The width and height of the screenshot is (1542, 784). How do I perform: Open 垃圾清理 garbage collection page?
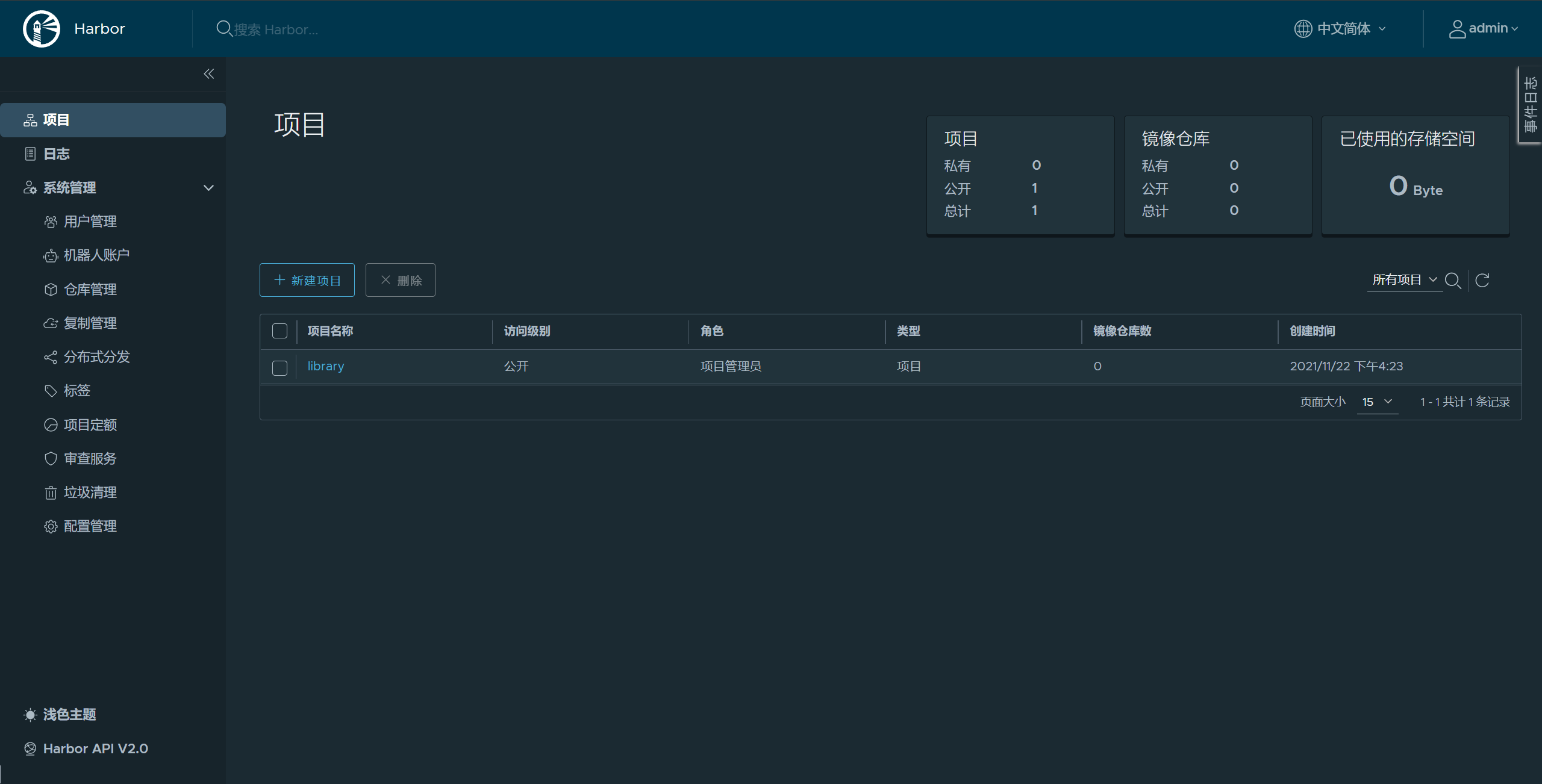click(x=90, y=493)
